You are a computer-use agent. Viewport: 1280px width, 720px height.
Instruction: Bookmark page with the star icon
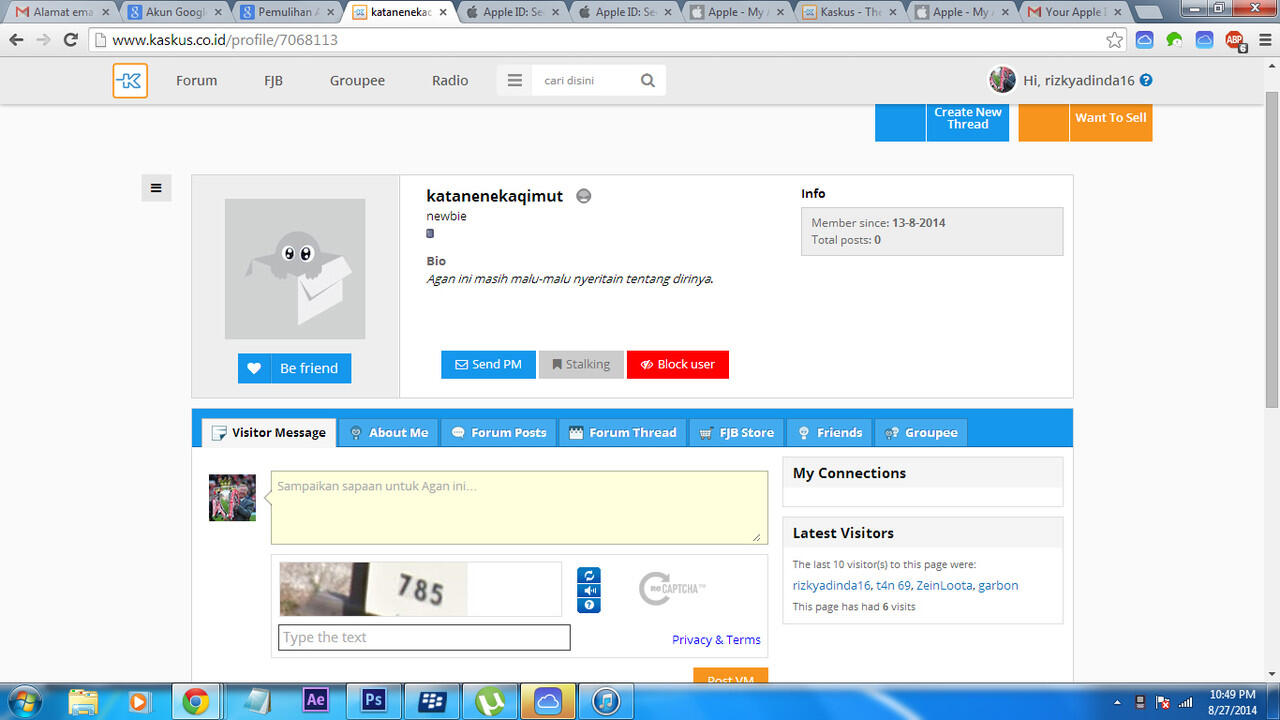[x=1114, y=40]
